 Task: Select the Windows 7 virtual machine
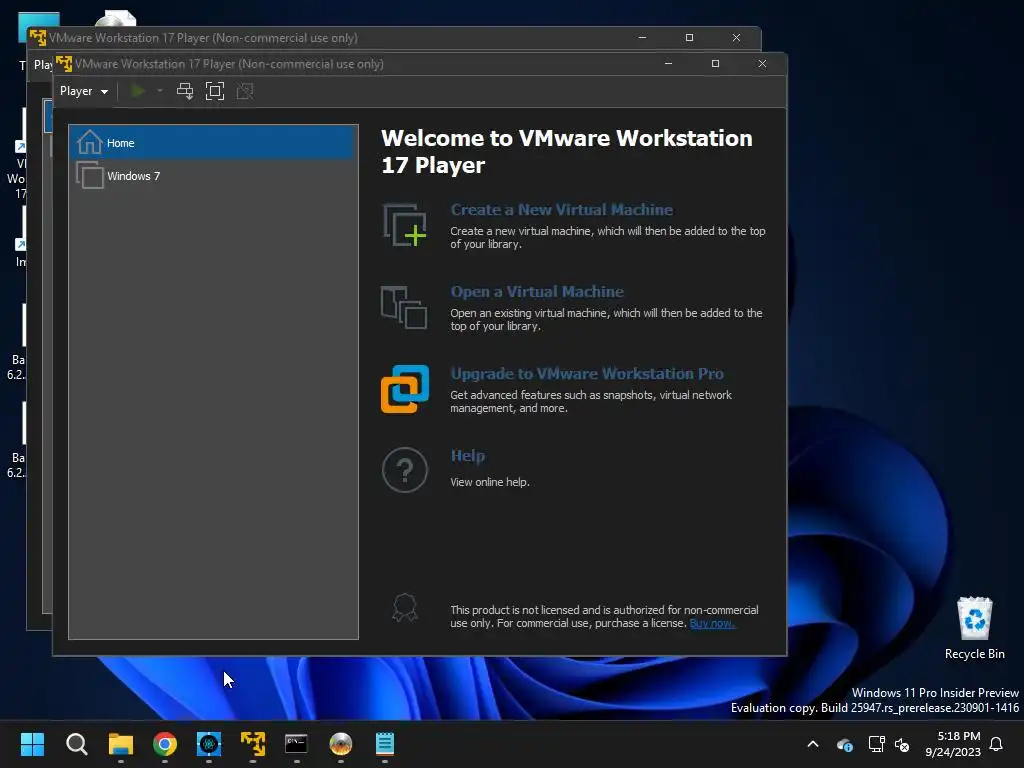pos(213,176)
